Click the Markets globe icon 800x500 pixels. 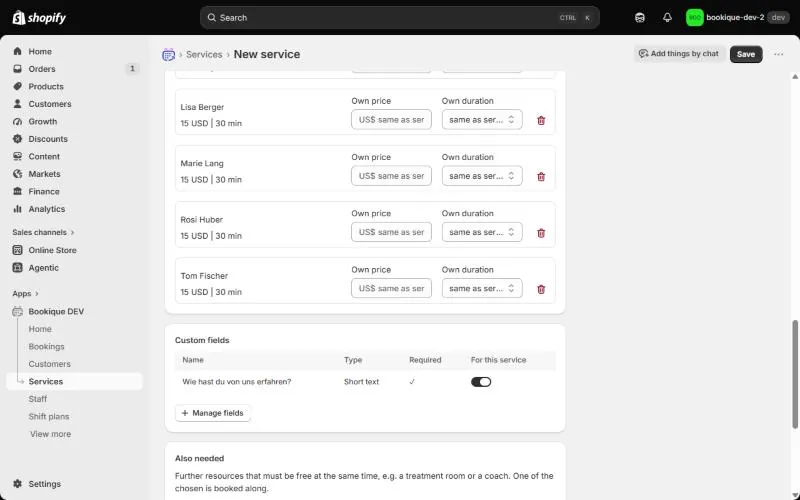17,174
